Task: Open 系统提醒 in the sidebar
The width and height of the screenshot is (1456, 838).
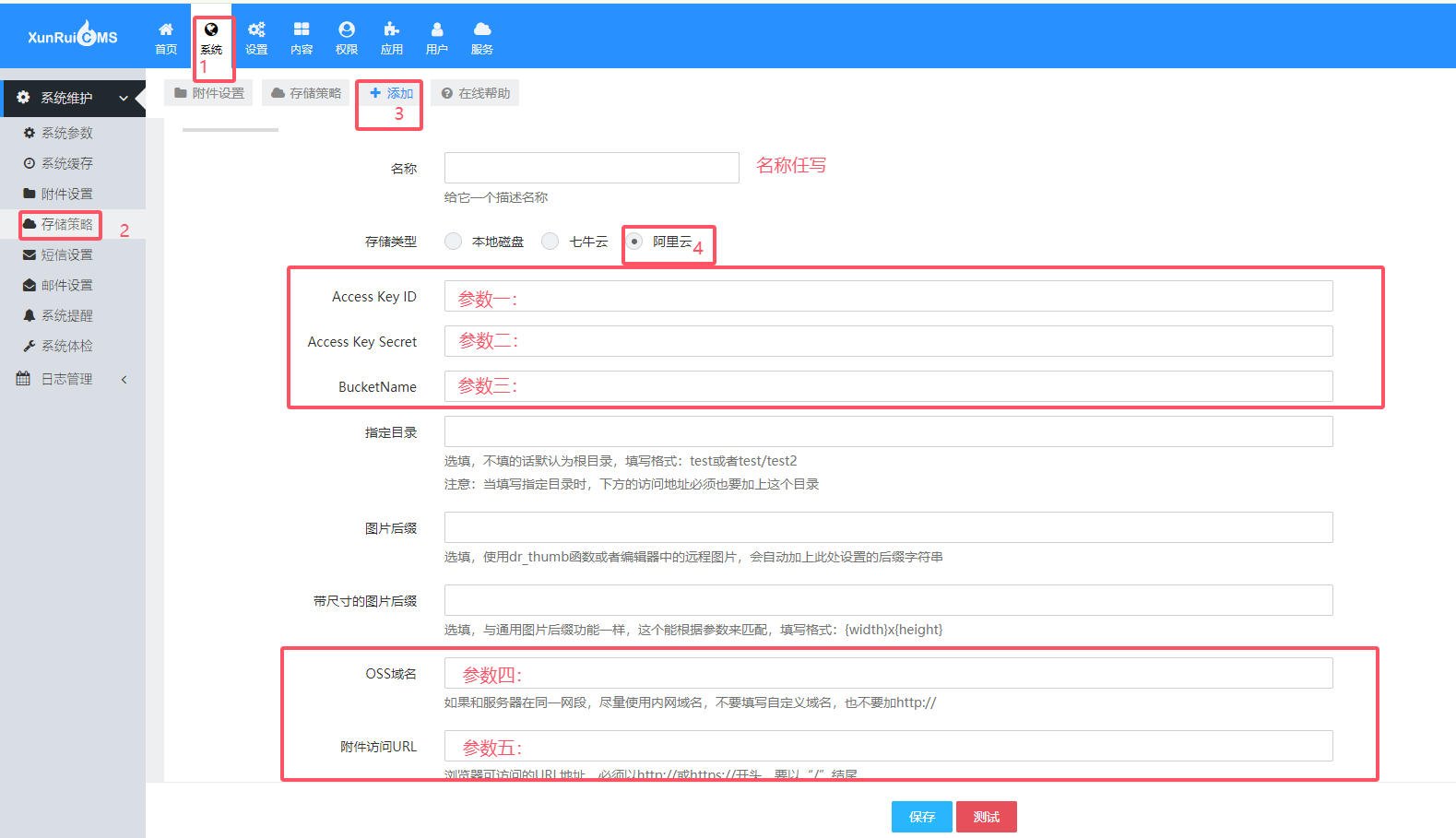Action: click(67, 315)
